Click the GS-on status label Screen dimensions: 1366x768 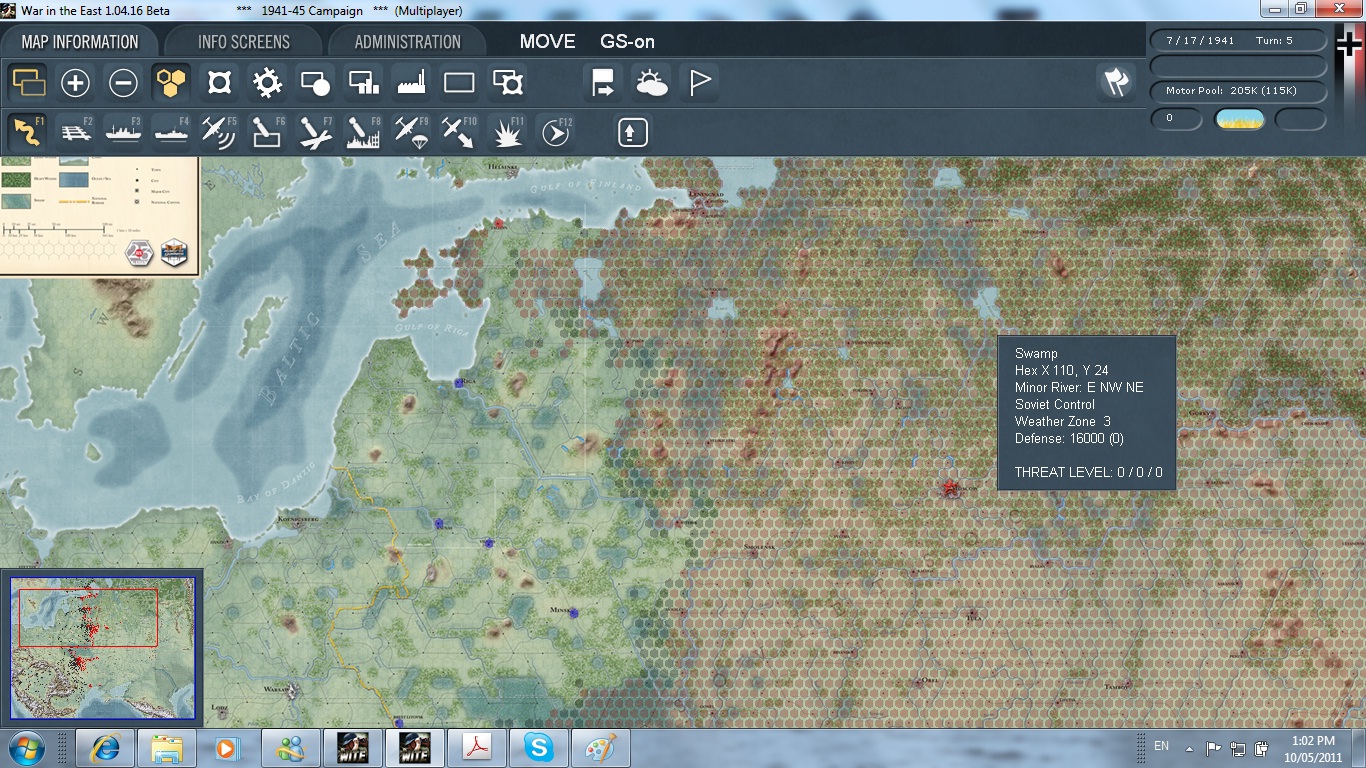pyautogui.click(x=627, y=42)
